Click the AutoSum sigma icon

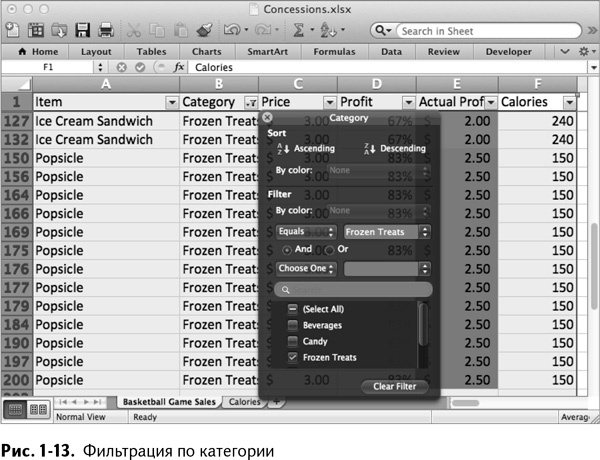(x=298, y=31)
